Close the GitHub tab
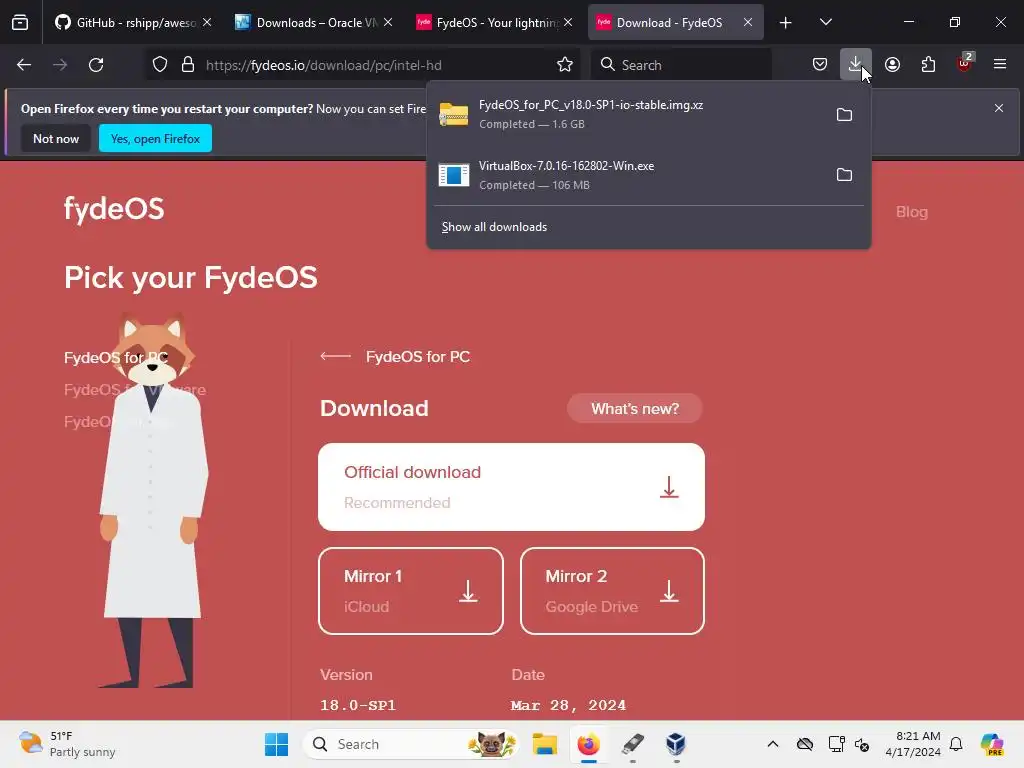Screen dimensions: 1024x768 (207, 23)
